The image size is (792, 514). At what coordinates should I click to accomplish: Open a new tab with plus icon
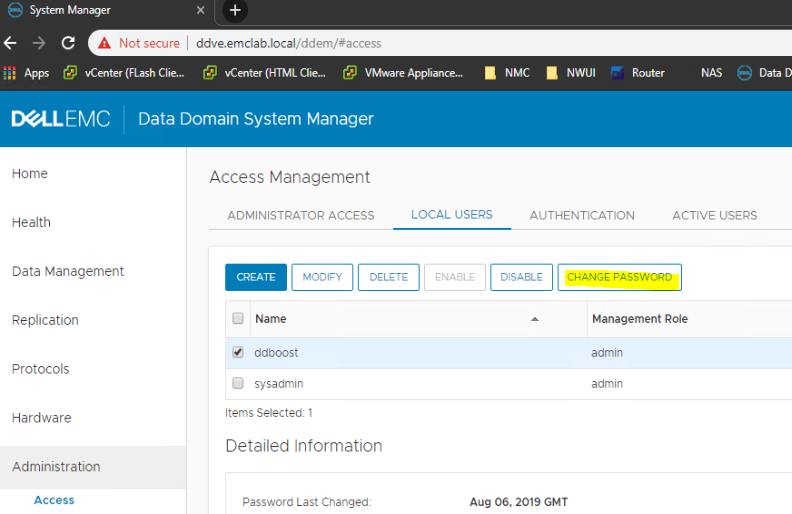tap(235, 11)
